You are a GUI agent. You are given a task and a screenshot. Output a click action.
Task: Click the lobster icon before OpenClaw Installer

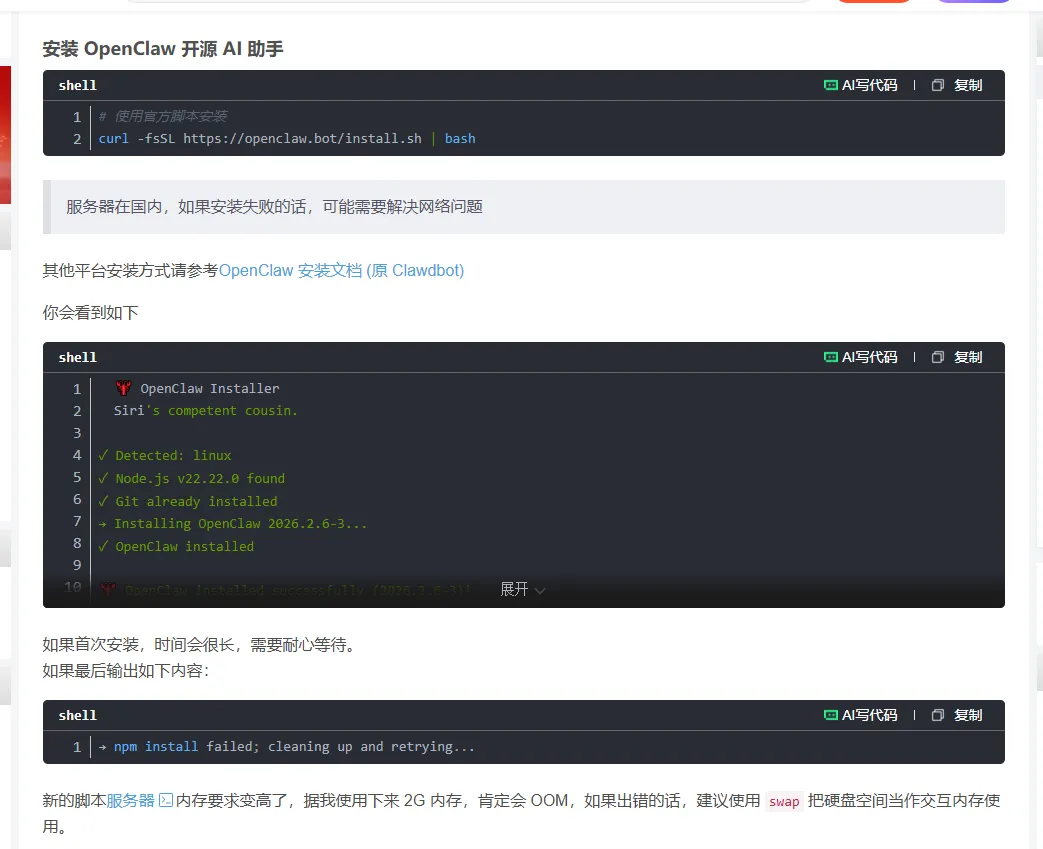click(123, 388)
